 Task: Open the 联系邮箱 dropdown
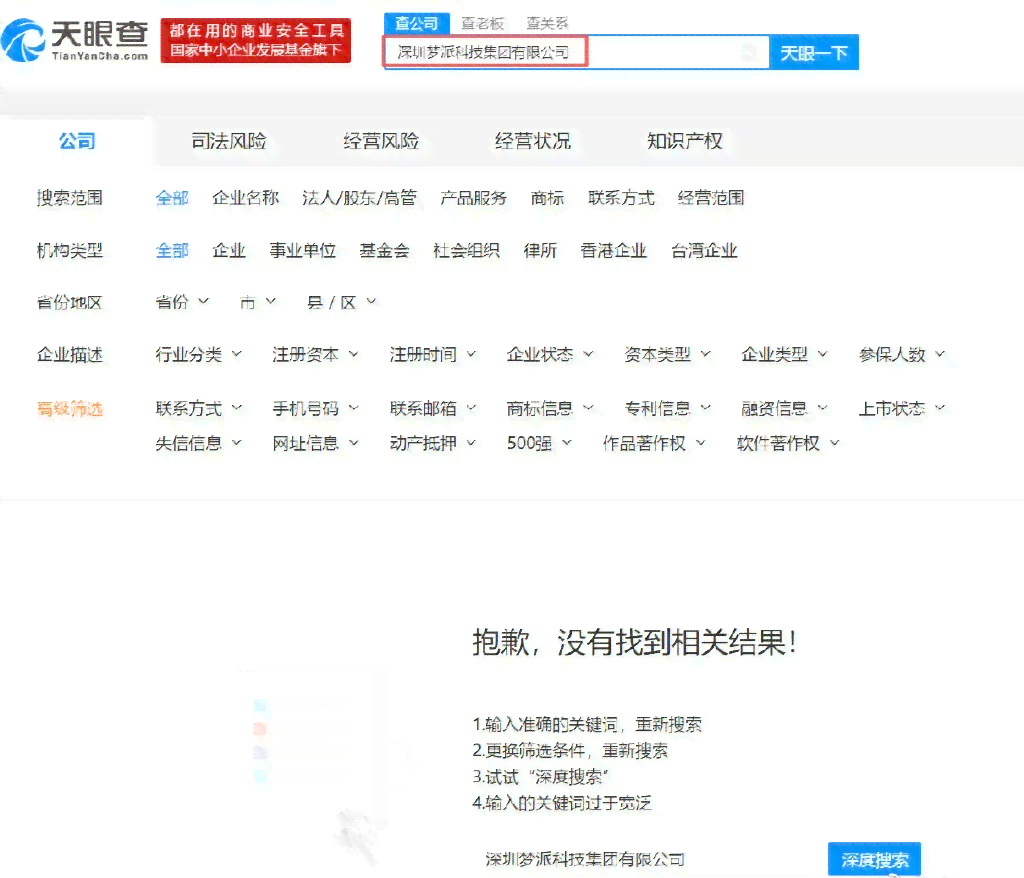click(433, 409)
